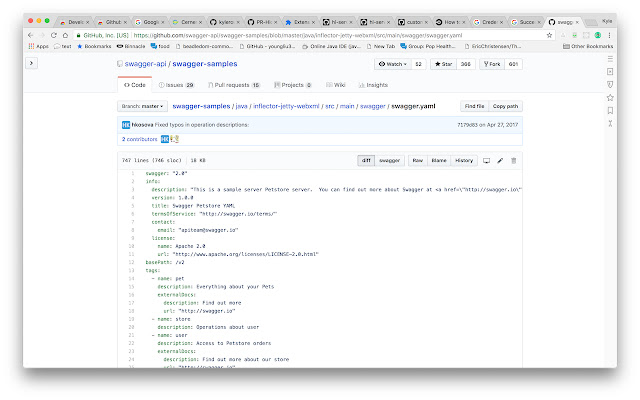Switch to the How t browser tab

pos(450,22)
